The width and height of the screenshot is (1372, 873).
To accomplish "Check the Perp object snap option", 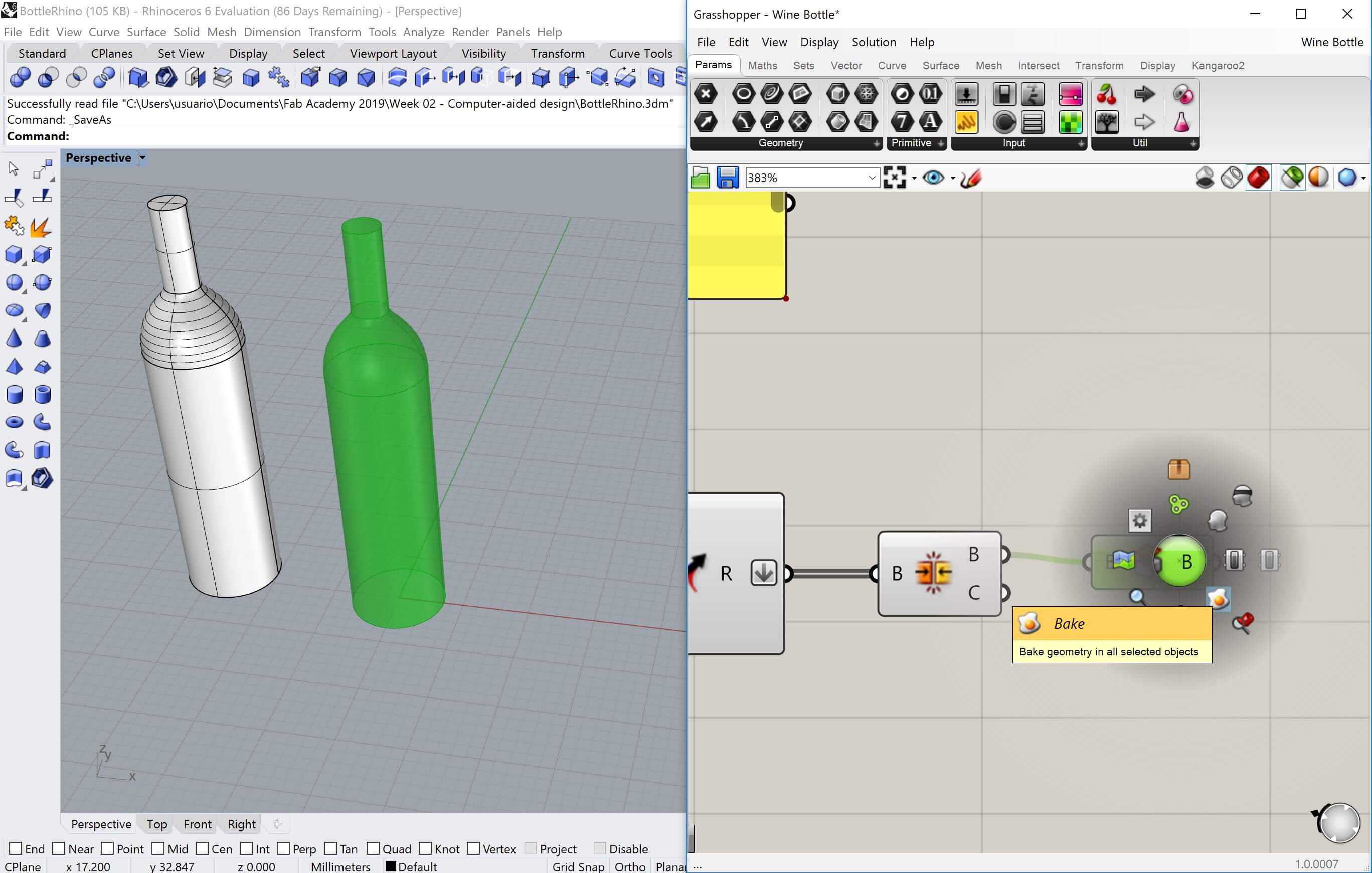I will [284, 848].
